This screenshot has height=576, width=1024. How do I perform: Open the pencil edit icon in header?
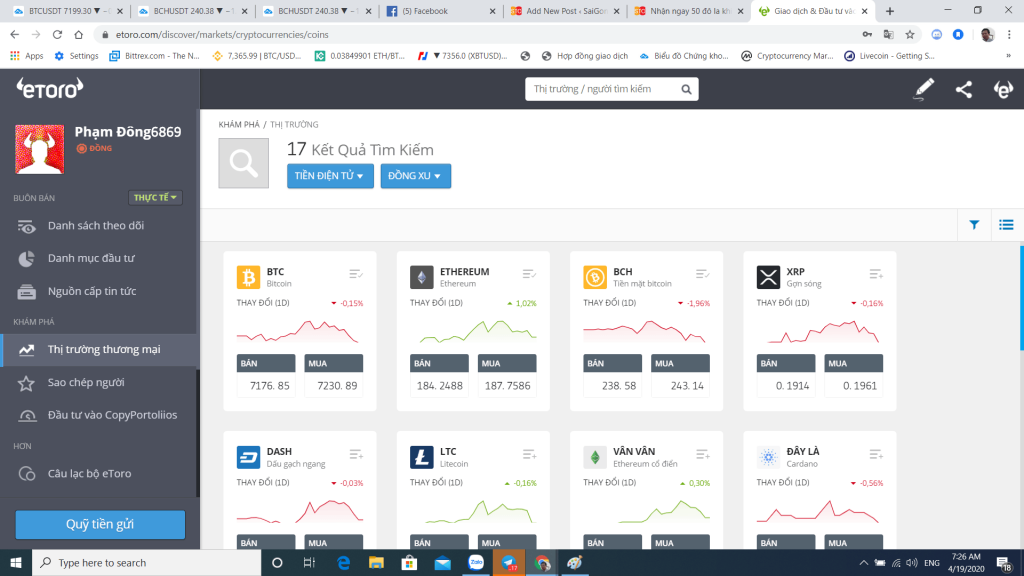(x=924, y=90)
